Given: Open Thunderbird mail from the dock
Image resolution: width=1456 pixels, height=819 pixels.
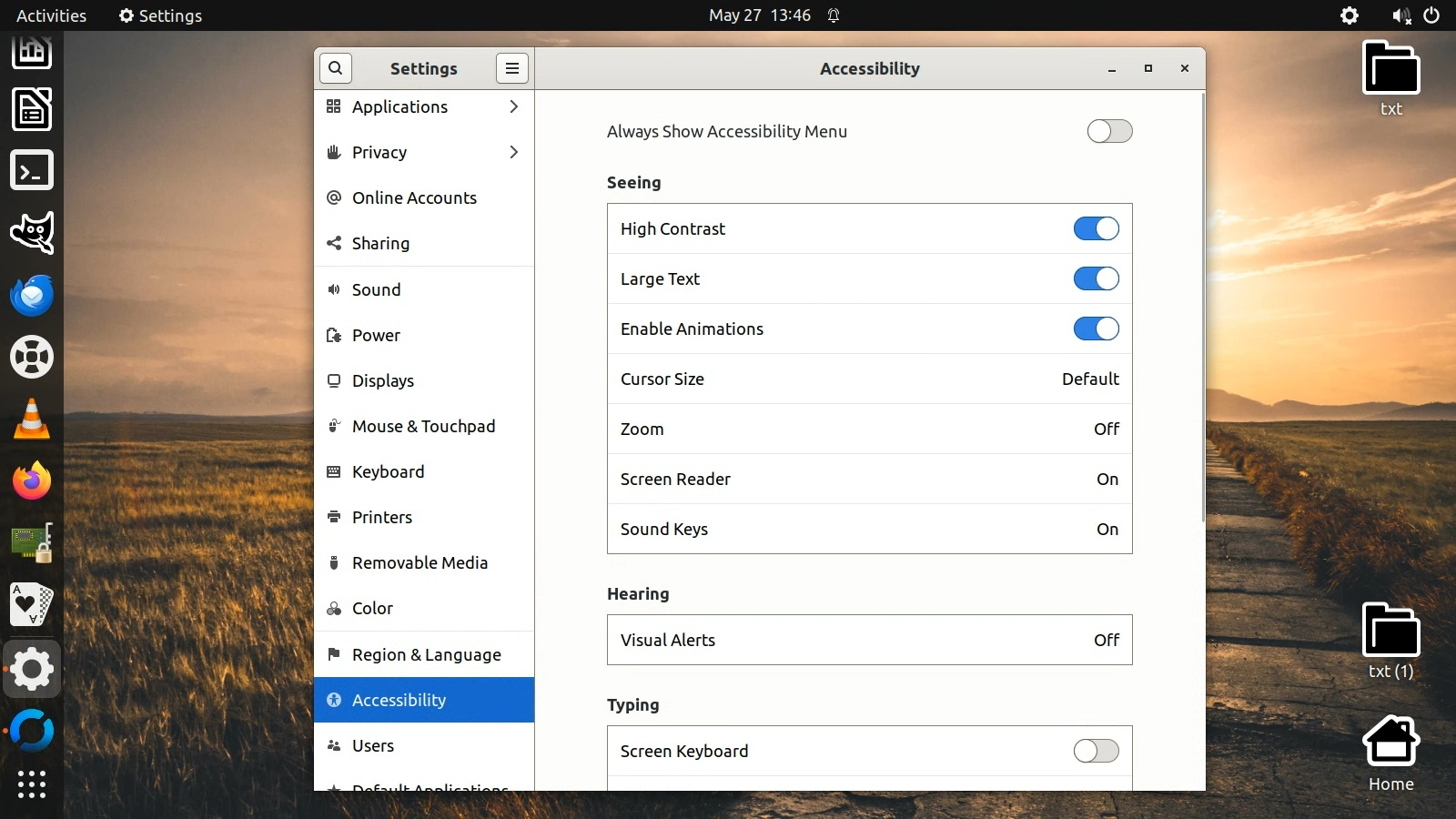Looking at the screenshot, I should [32, 296].
